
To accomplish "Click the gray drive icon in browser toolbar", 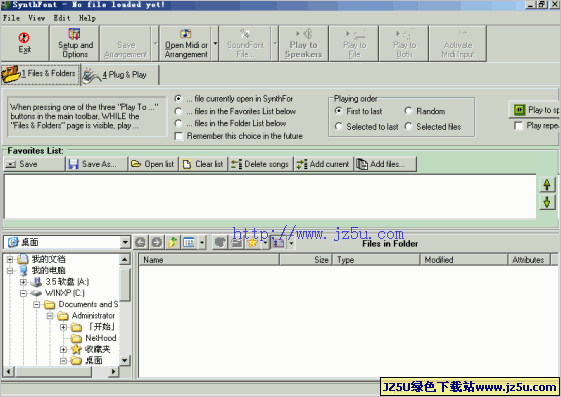I will point(236,242).
